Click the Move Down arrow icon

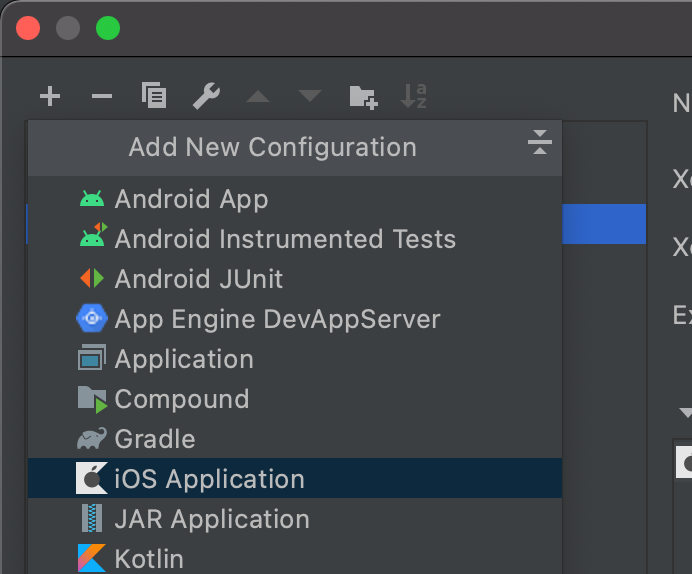pos(310,96)
